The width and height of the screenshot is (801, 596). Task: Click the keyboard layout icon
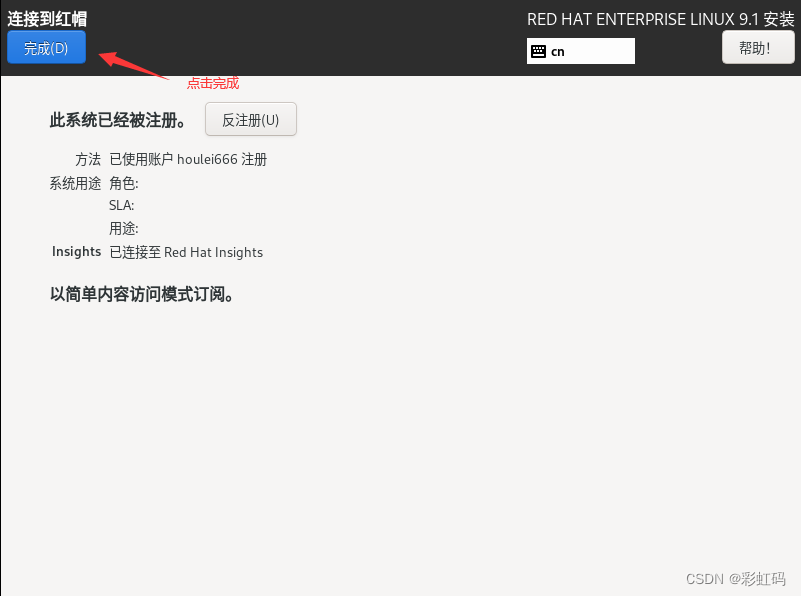coord(538,51)
